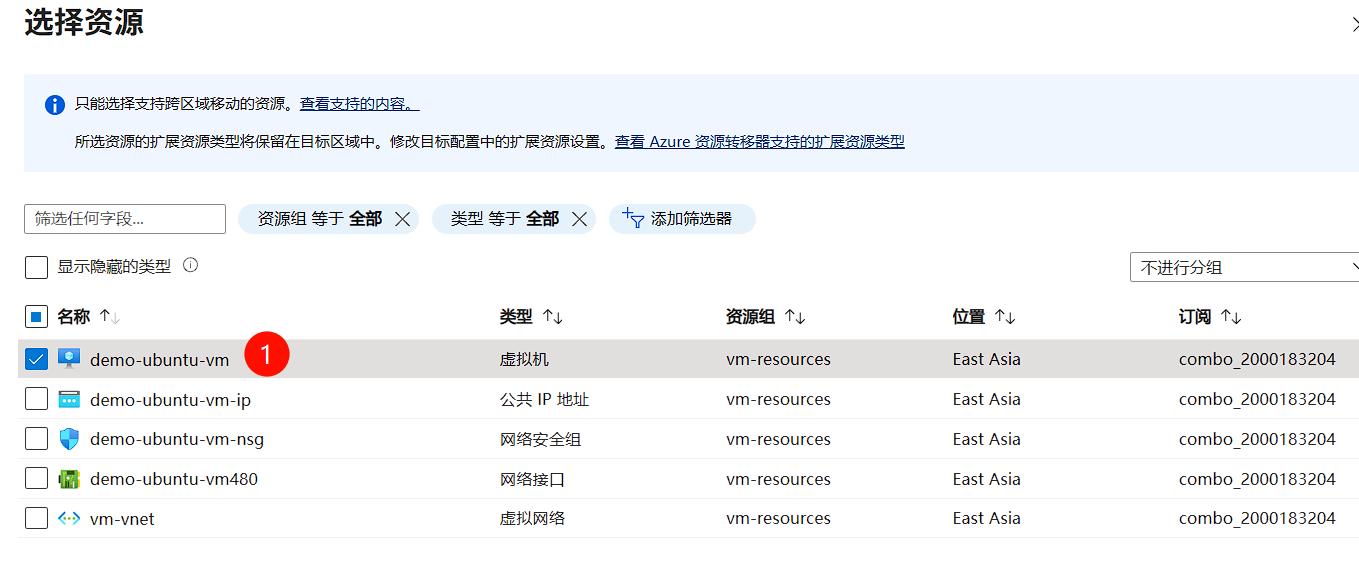Click the 筛选任何字段 search field
The width and height of the screenshot is (1359, 568).
pyautogui.click(x=125, y=219)
